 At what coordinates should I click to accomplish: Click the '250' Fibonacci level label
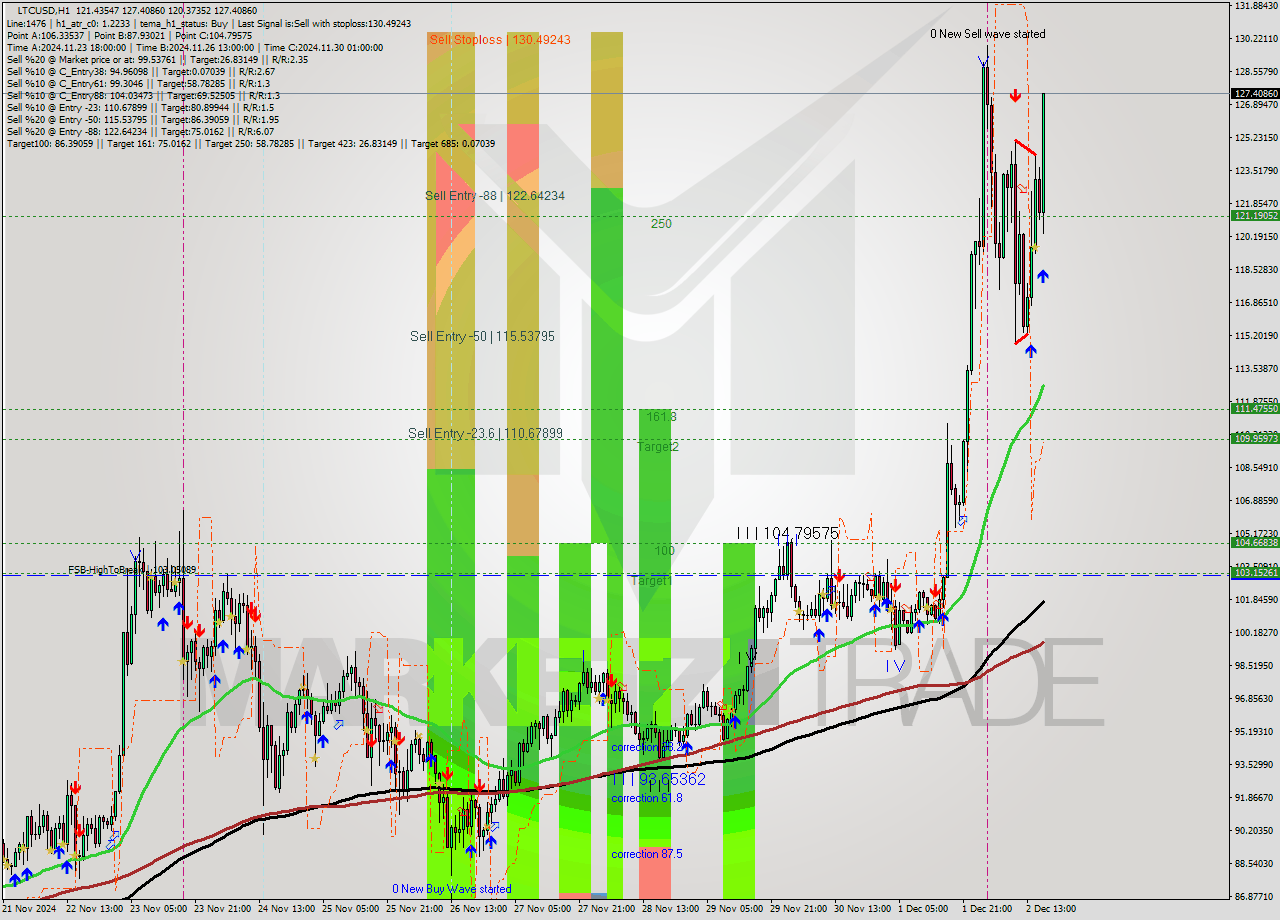pos(661,224)
